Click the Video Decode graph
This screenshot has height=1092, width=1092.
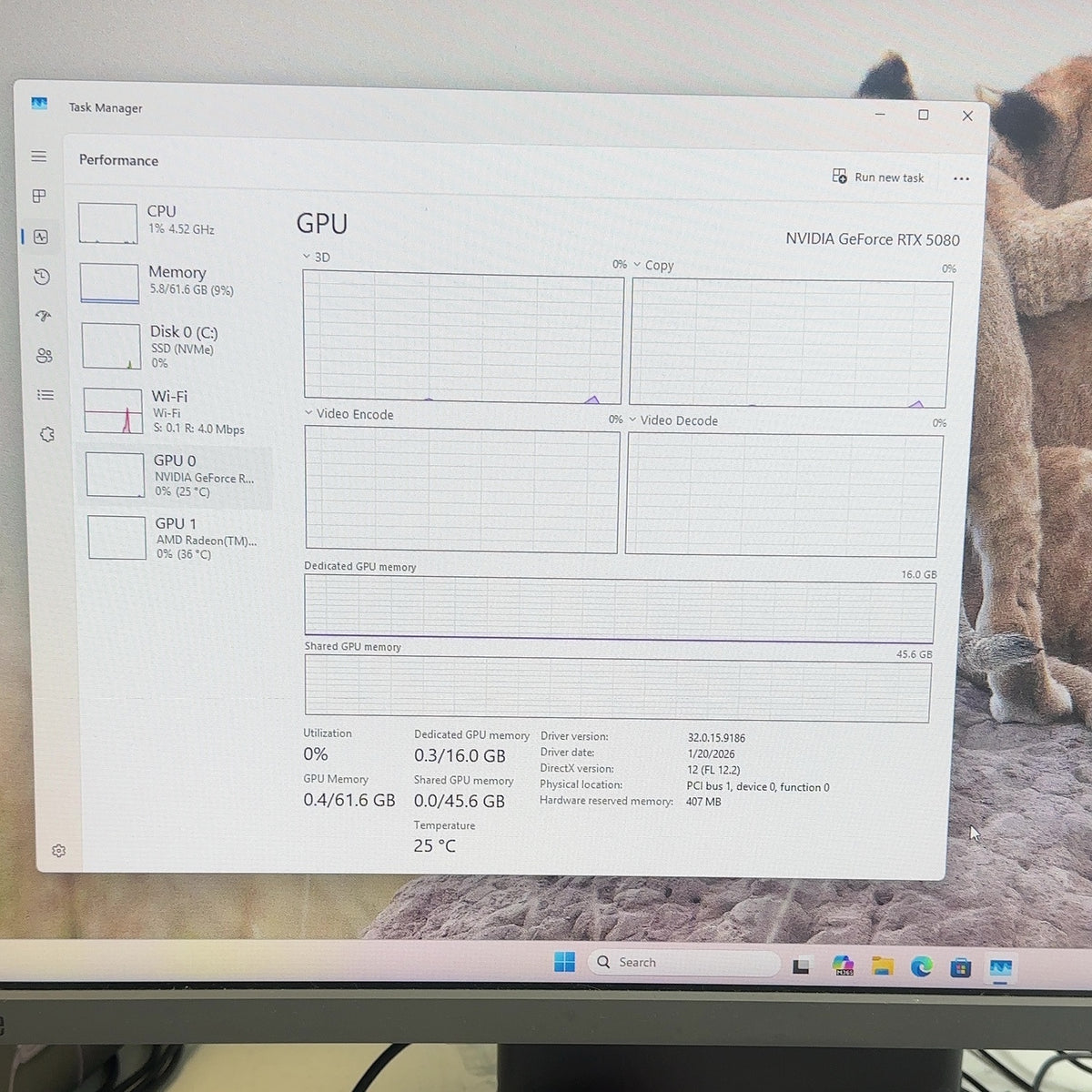point(784,495)
